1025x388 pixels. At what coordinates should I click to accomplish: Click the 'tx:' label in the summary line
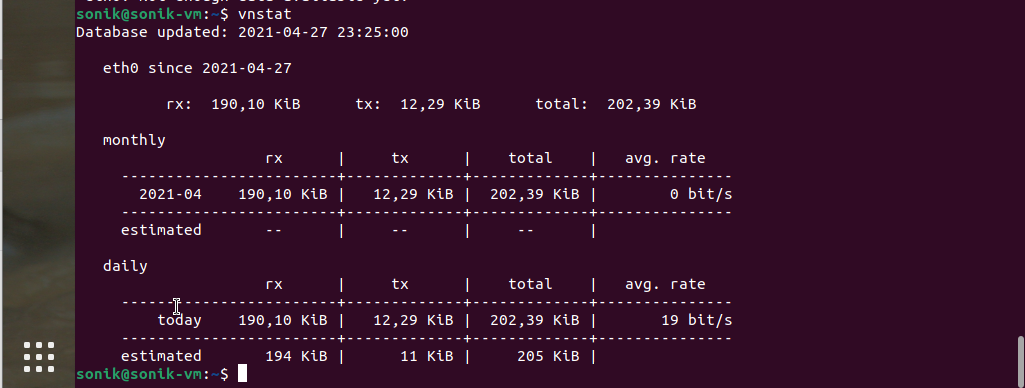click(369, 105)
